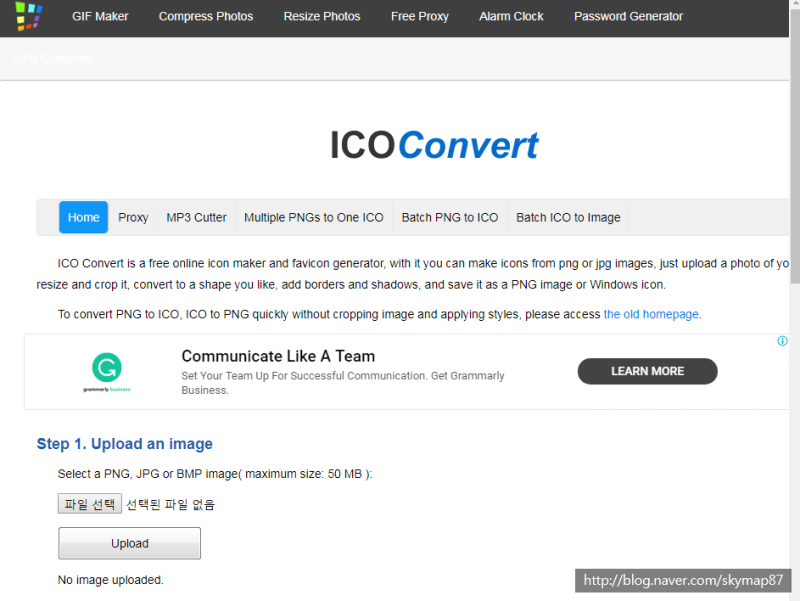Select the Home tab
Screen dimensions: 800x601
(83, 217)
